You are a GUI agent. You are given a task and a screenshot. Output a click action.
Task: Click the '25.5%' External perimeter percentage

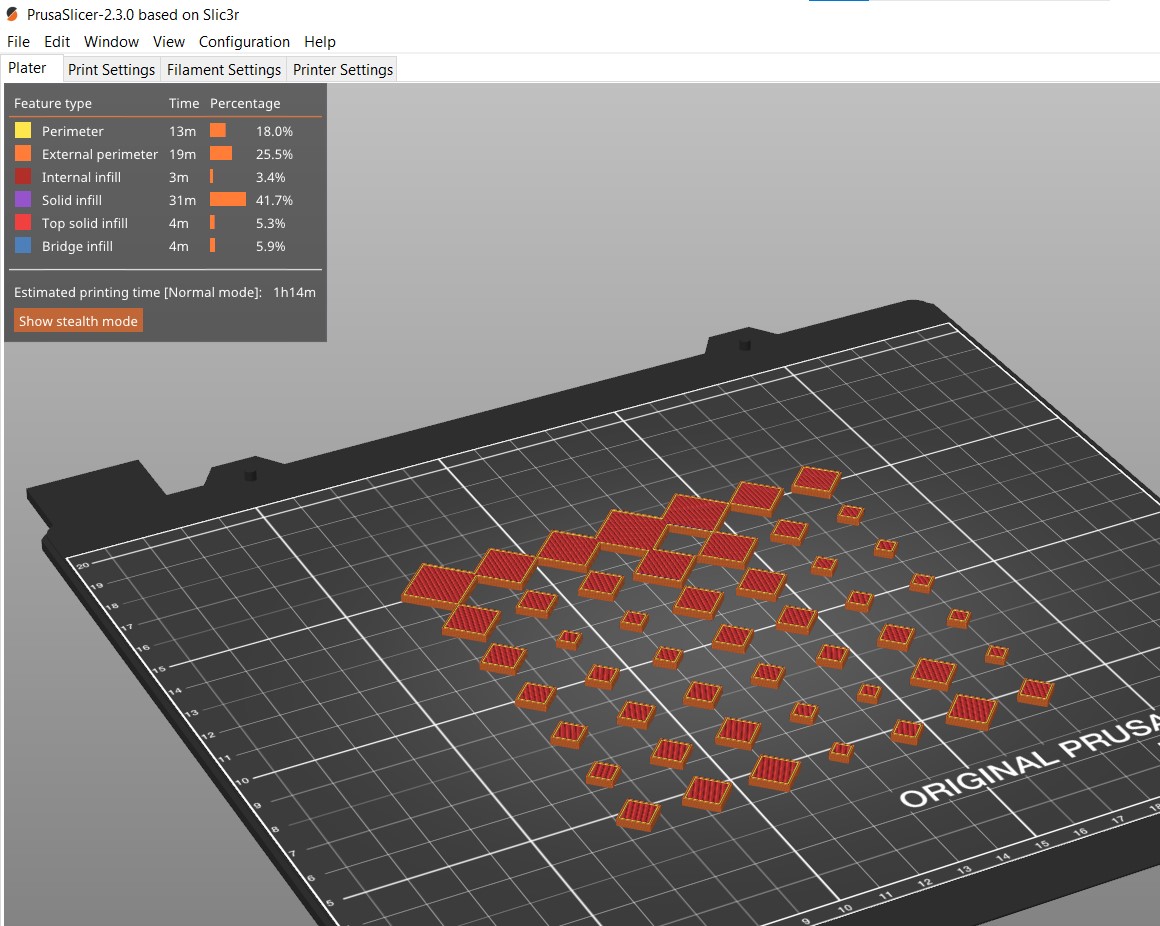coord(274,154)
